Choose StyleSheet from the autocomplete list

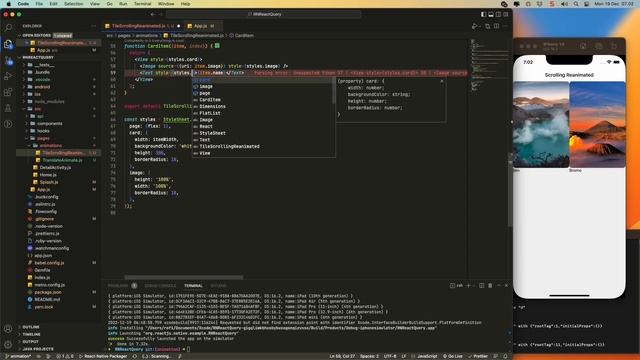pos(212,133)
